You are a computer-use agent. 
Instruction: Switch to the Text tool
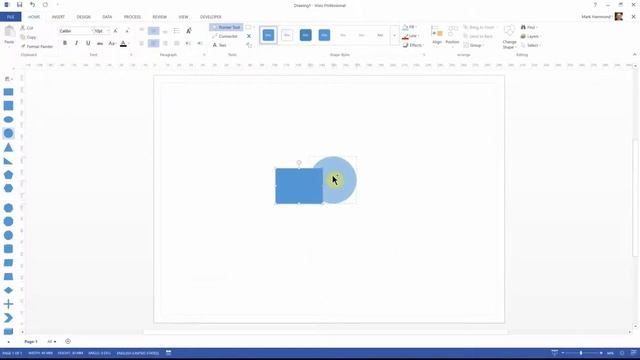tap(220, 45)
